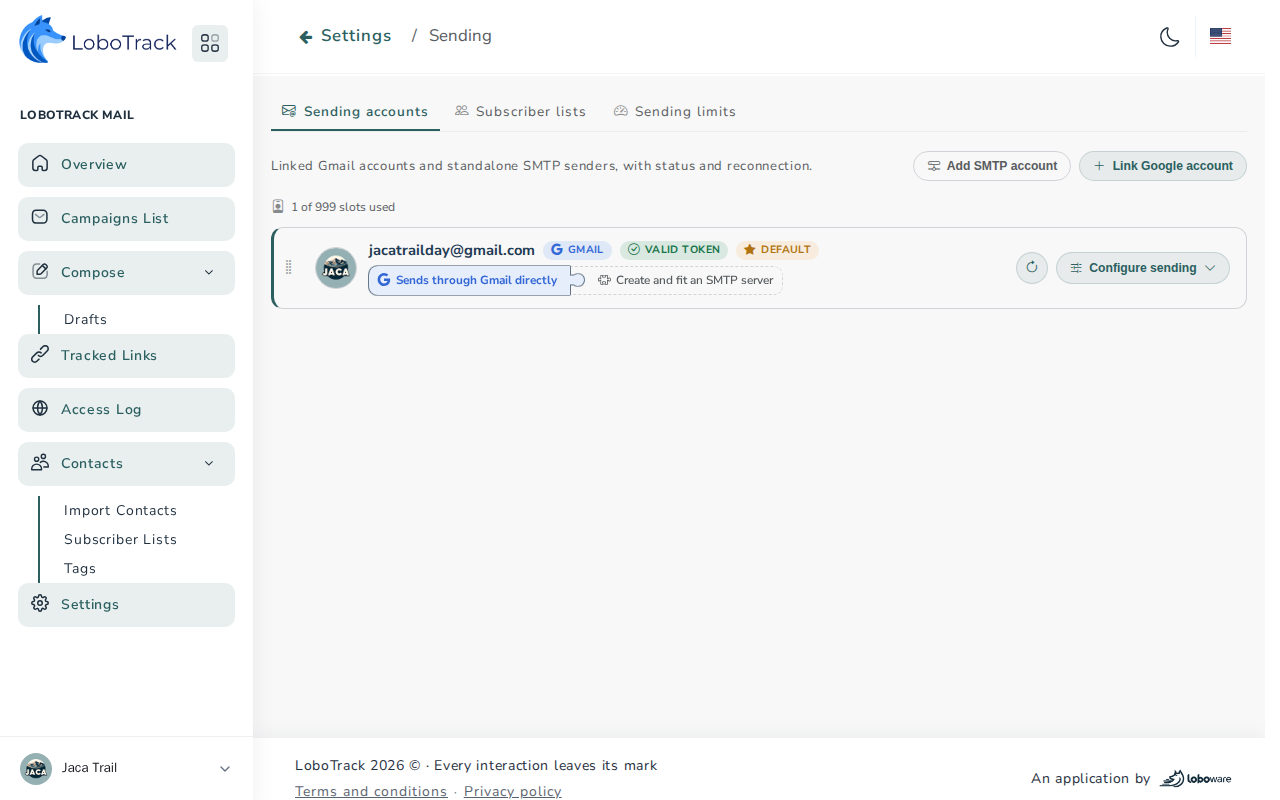Open Settings from the sidebar
The height and width of the screenshot is (800, 1280).
(126, 604)
